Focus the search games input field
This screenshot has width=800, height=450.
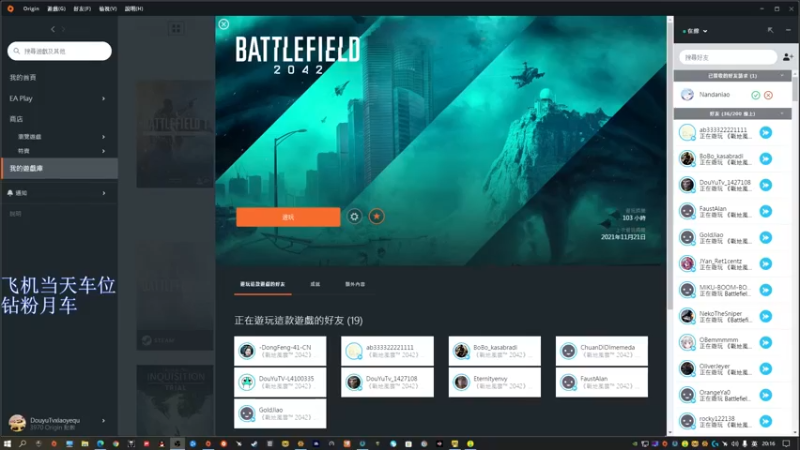pos(59,51)
